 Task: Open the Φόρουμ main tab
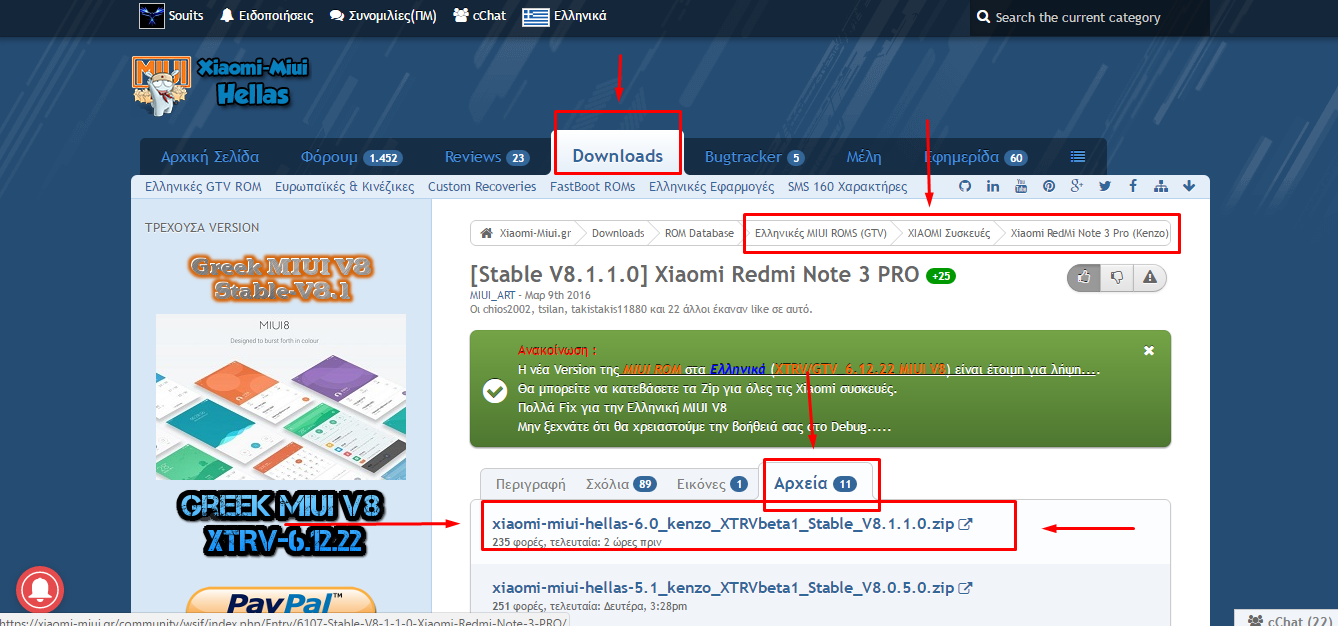click(x=351, y=157)
